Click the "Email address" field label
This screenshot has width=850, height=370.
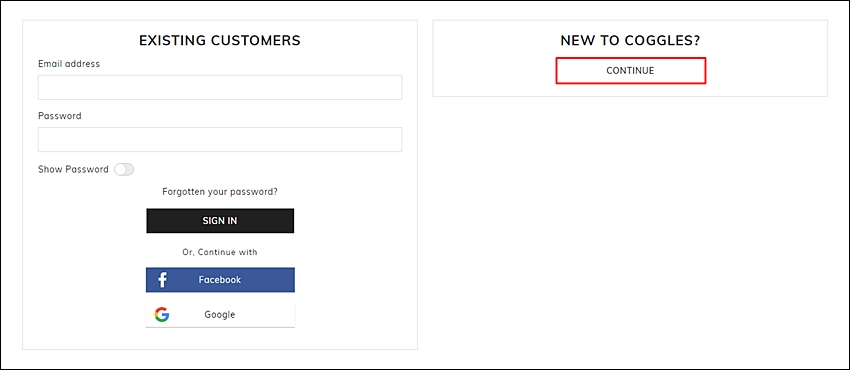click(69, 64)
